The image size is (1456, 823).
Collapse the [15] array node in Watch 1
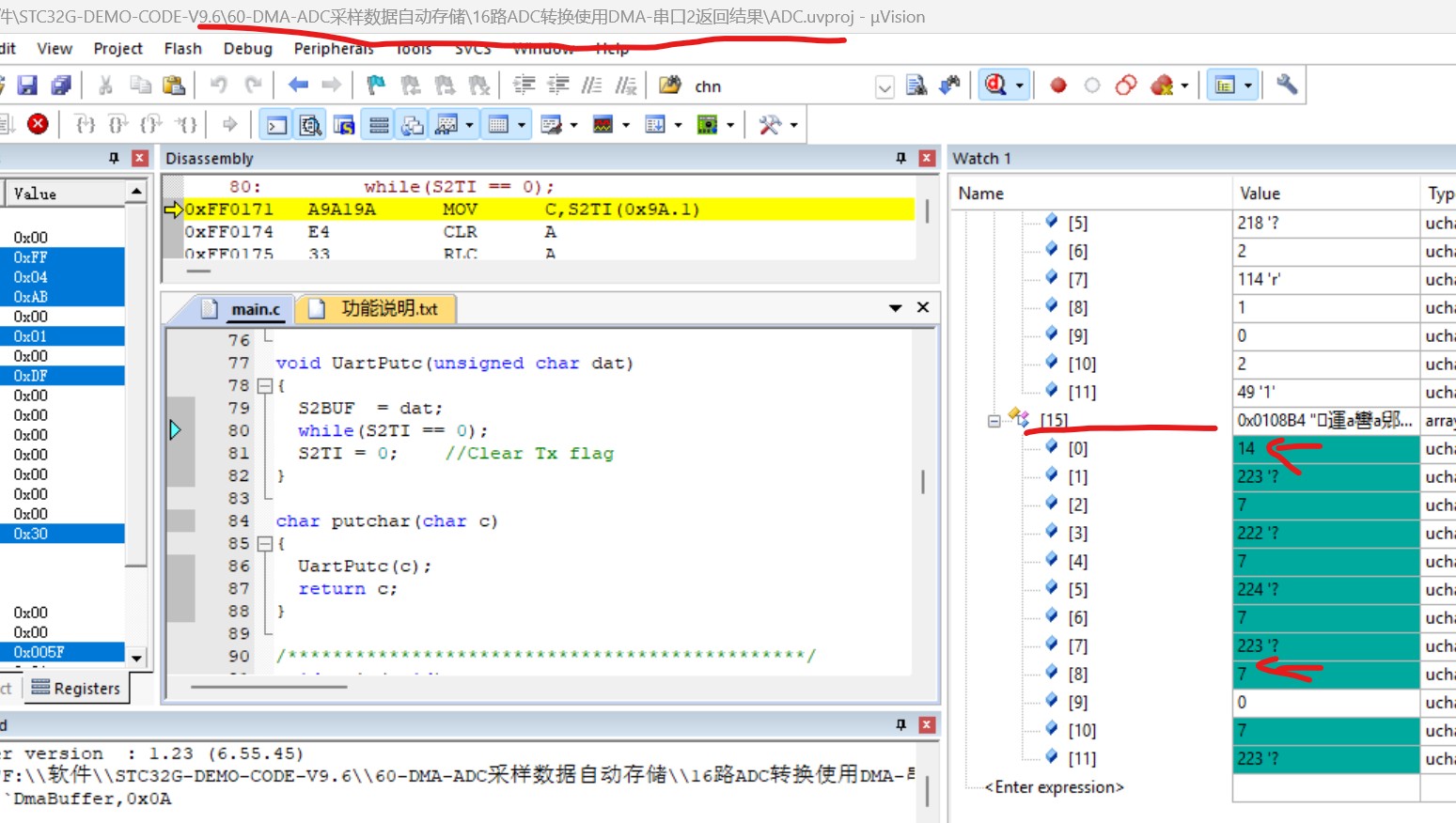tap(994, 421)
